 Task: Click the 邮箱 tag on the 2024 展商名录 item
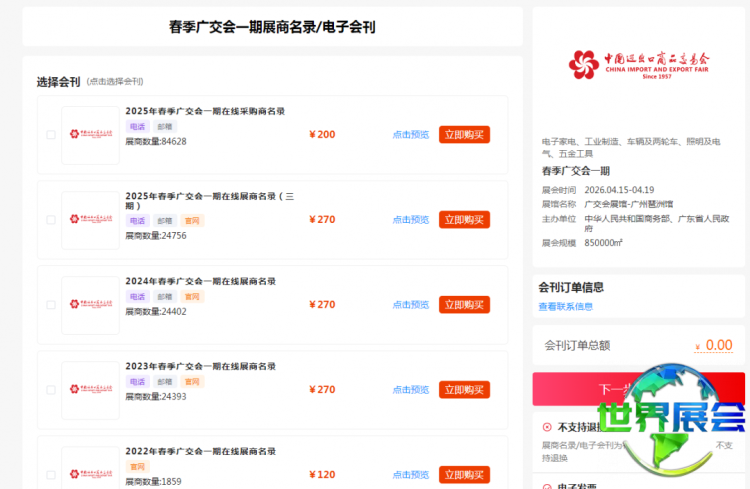[164, 297]
